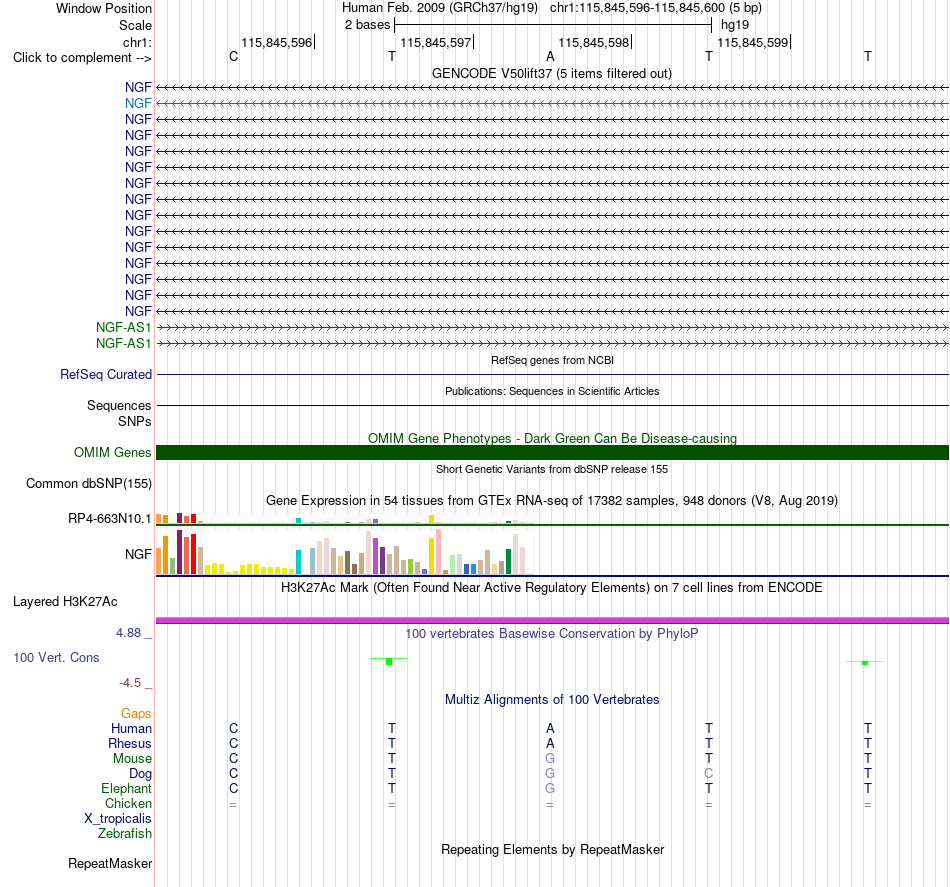Click the Human species label

pos(131,728)
